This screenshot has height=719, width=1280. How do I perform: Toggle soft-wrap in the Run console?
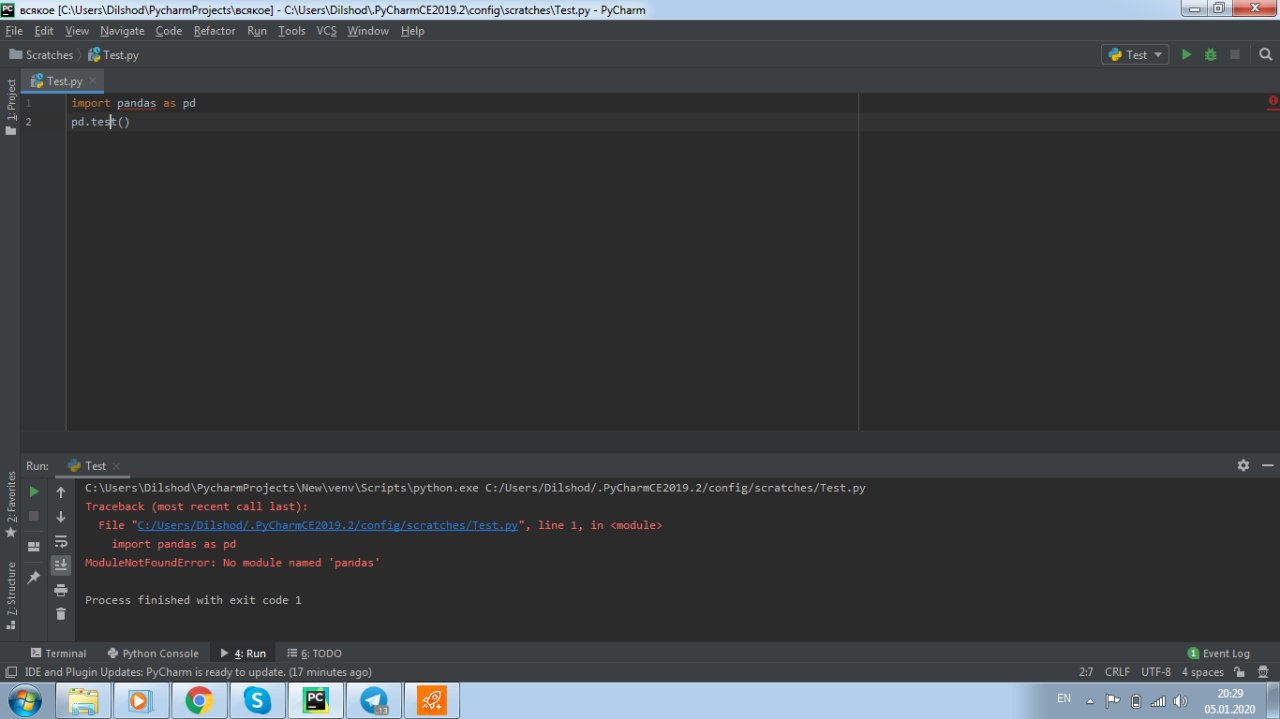tap(61, 541)
